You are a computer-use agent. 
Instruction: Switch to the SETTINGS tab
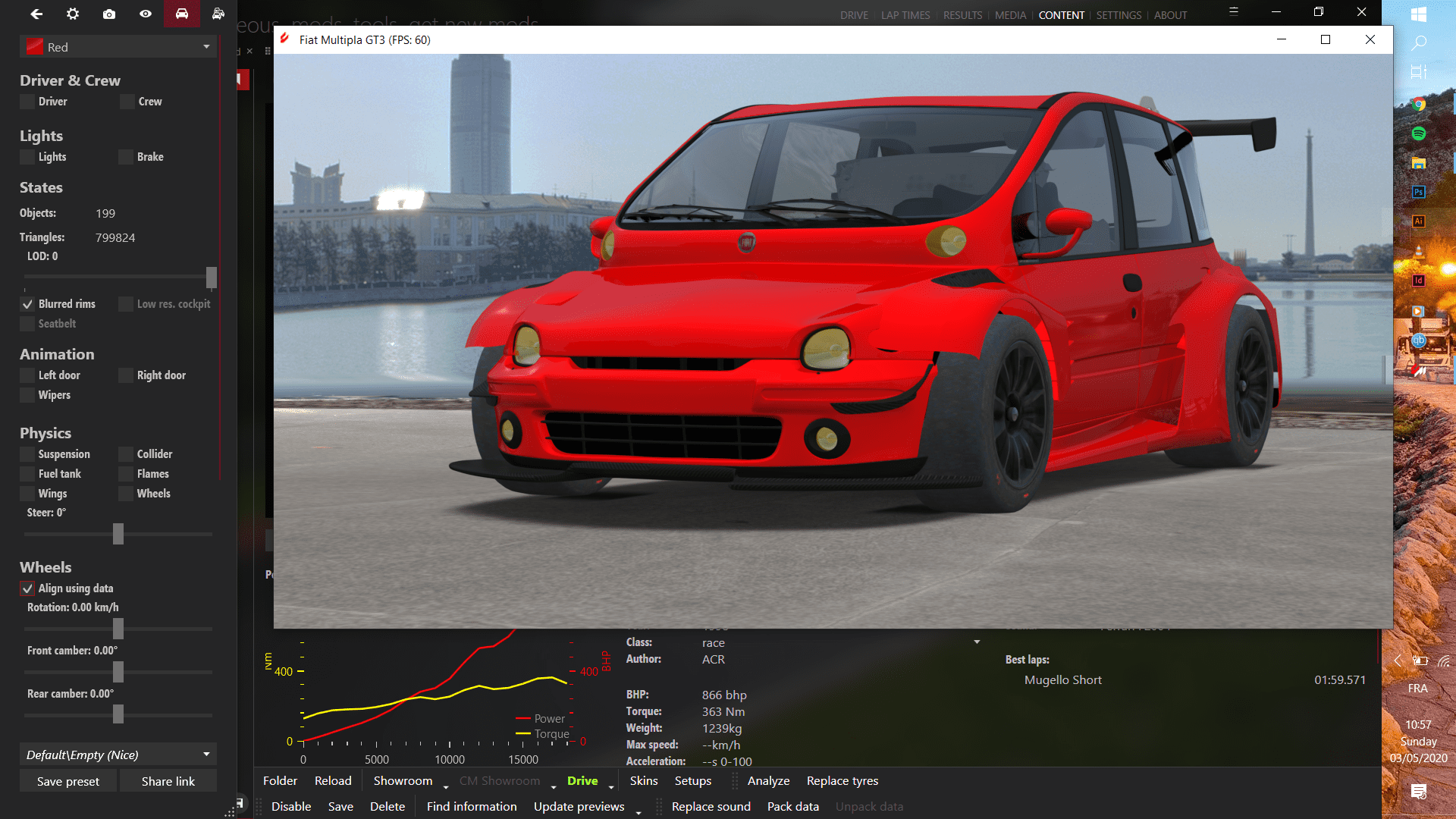point(1119,15)
